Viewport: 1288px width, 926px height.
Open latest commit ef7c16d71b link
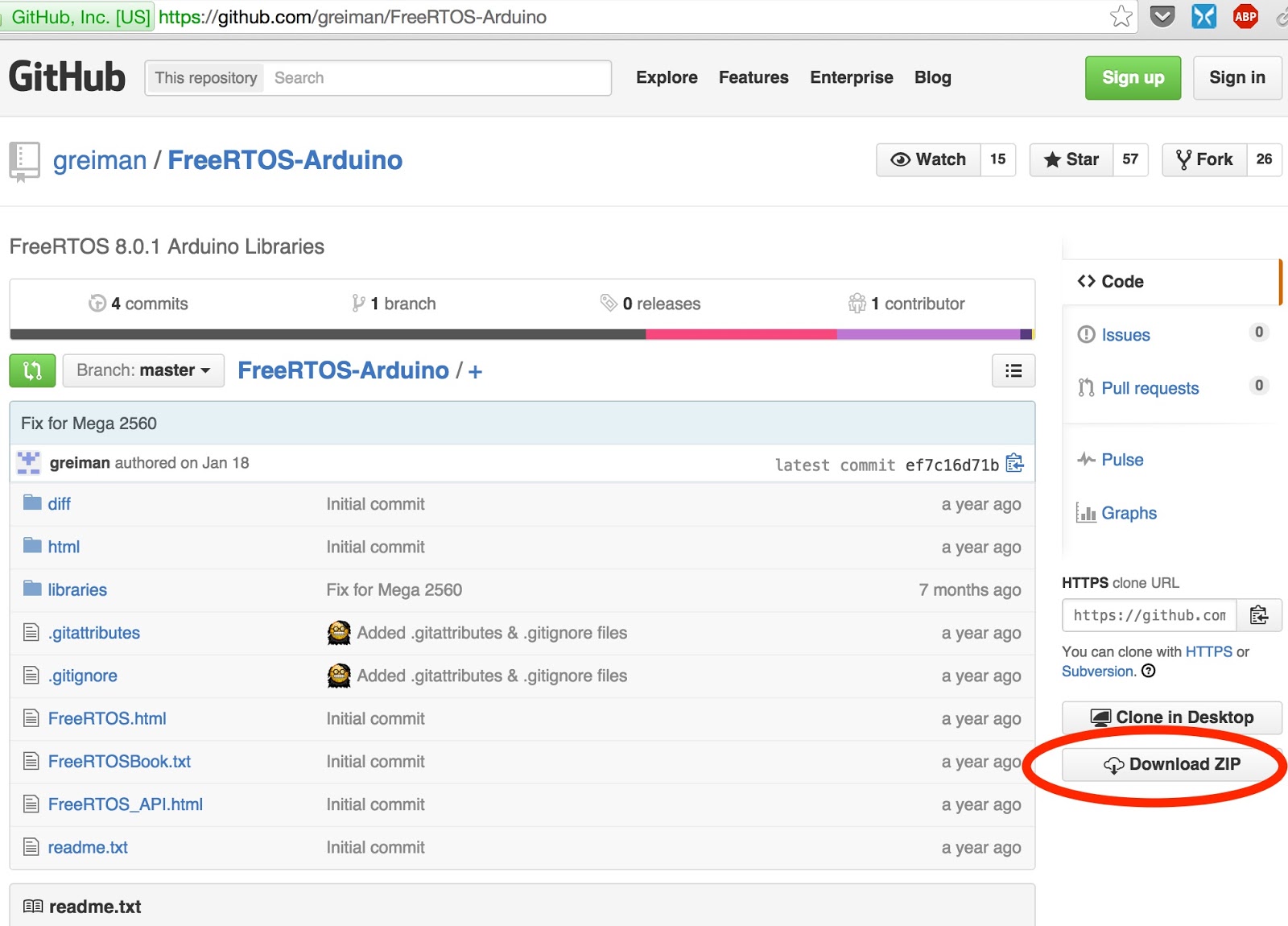[952, 465]
